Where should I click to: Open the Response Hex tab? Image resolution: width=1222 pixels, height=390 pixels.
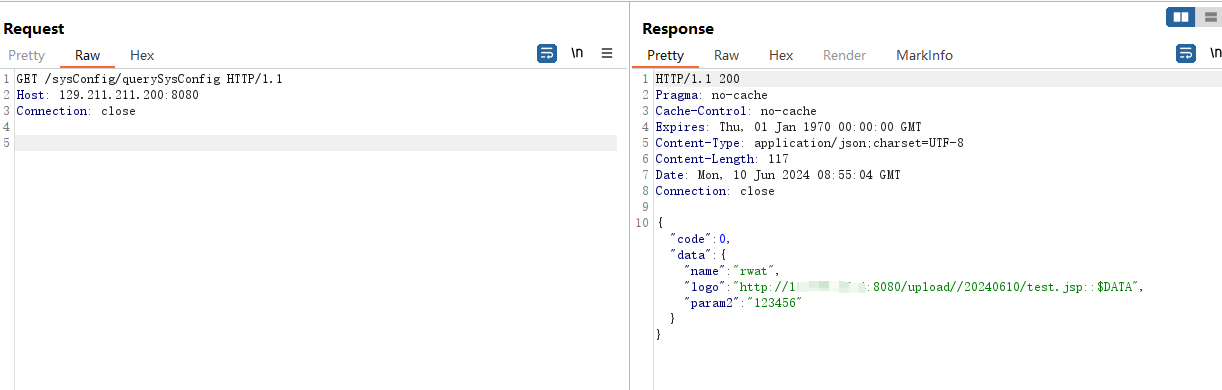pyautogui.click(x=781, y=56)
